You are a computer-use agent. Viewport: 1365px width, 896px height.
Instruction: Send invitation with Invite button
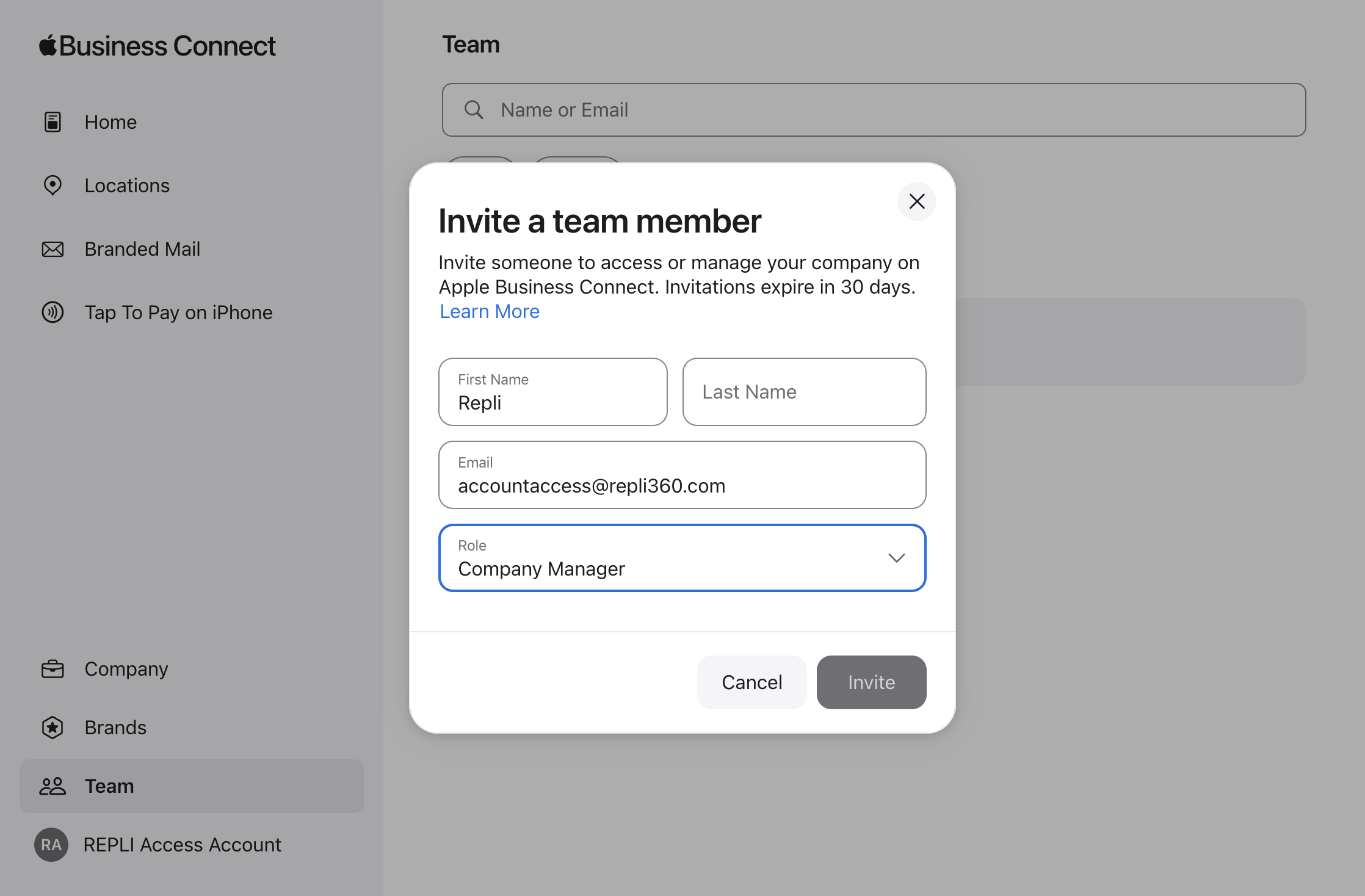(x=872, y=682)
